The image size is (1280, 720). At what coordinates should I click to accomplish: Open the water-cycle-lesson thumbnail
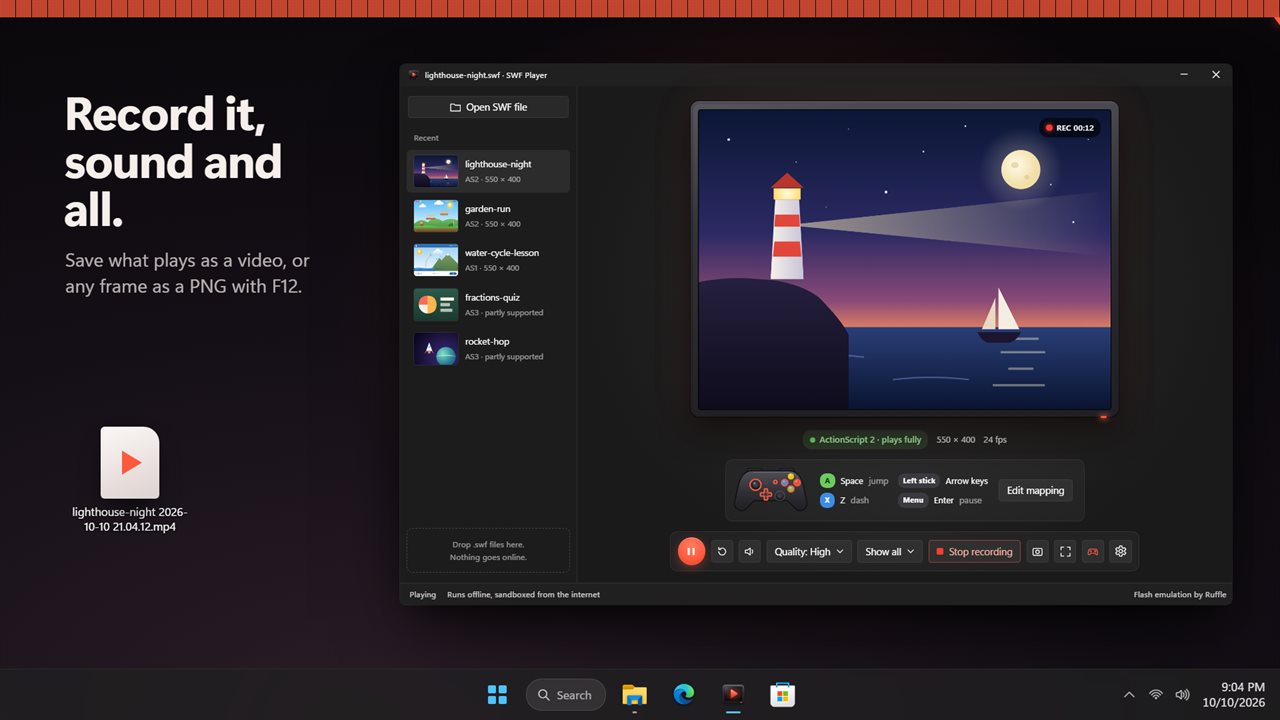(436, 260)
